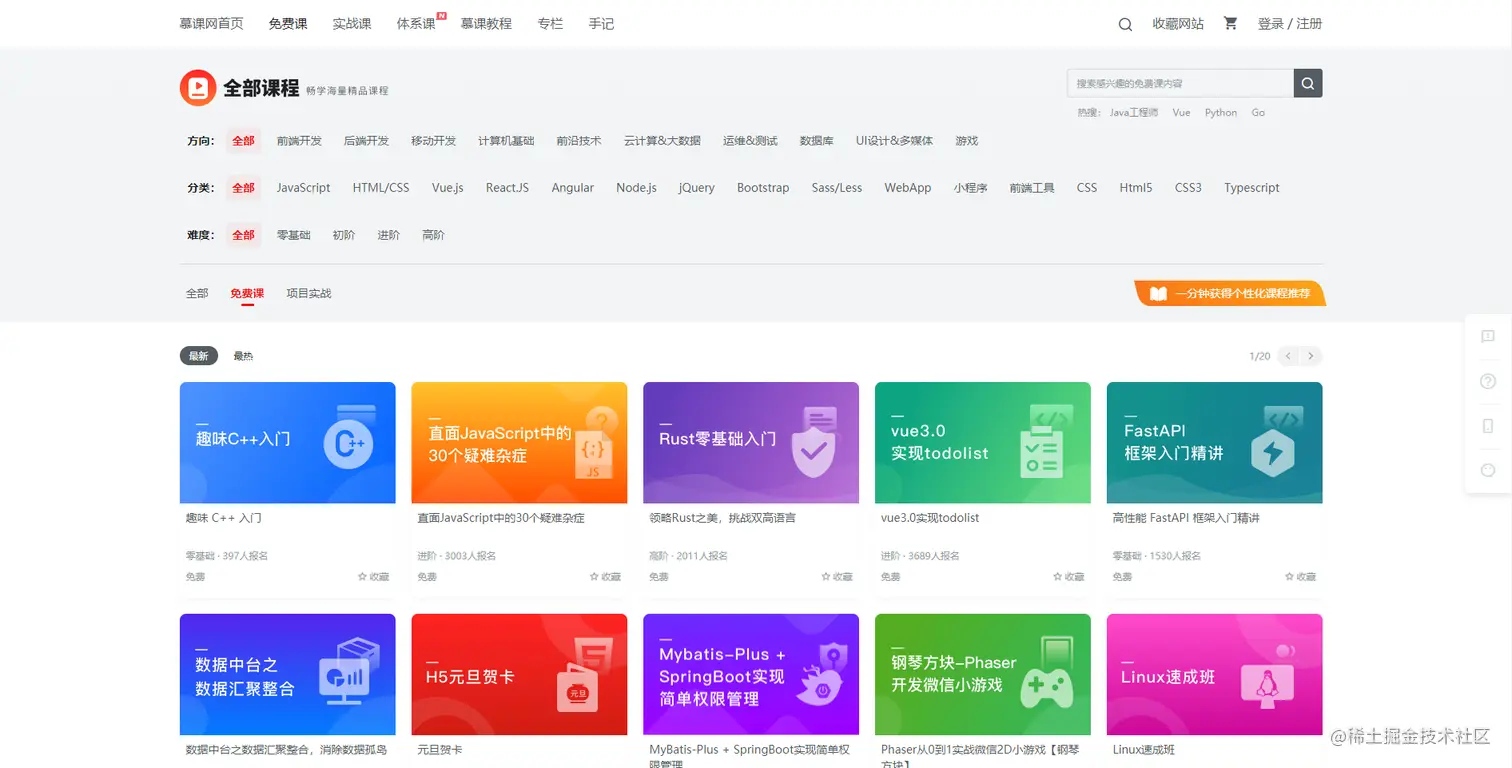Filter difficulty by 进阶
This screenshot has width=1512, height=768.
389,235
